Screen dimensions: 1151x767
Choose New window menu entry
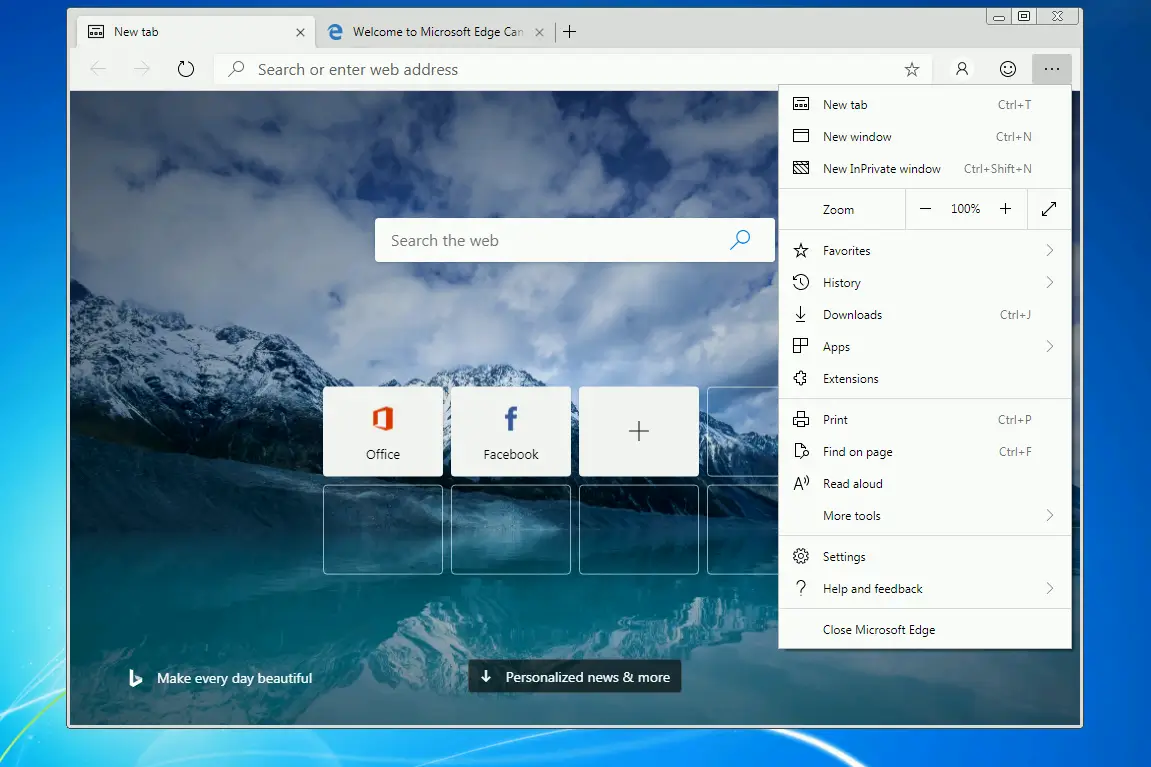click(925, 137)
